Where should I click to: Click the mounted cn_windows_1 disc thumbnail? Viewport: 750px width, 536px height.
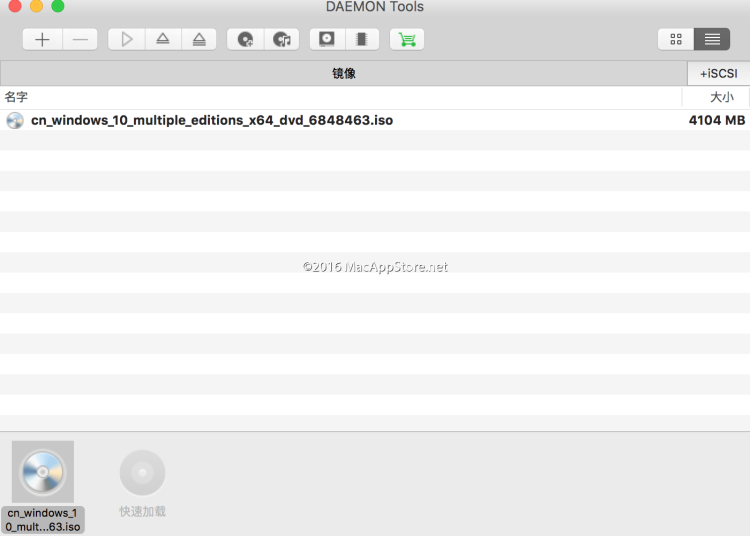coord(43,472)
